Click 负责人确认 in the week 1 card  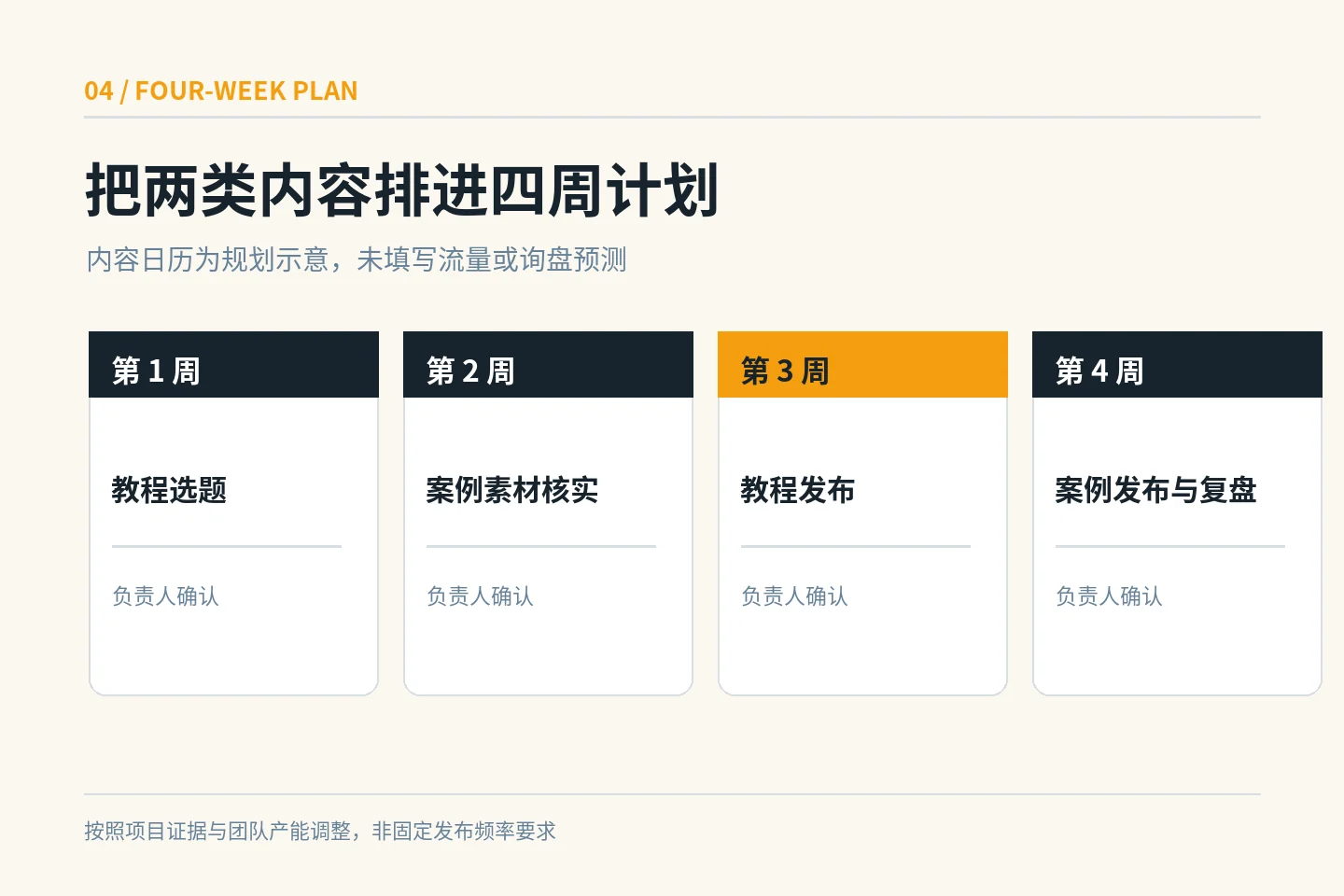(165, 595)
